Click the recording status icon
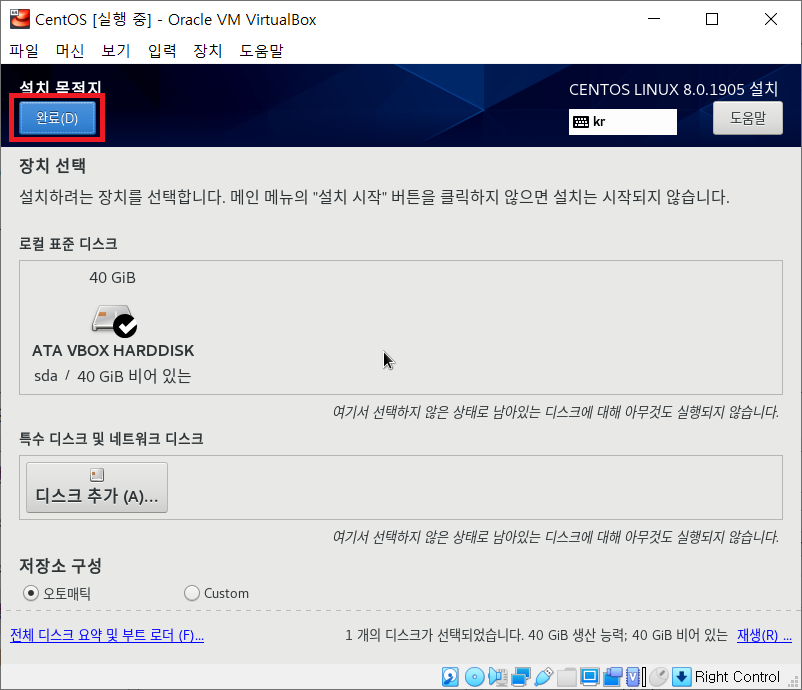This screenshot has width=802, height=690. [x=613, y=677]
